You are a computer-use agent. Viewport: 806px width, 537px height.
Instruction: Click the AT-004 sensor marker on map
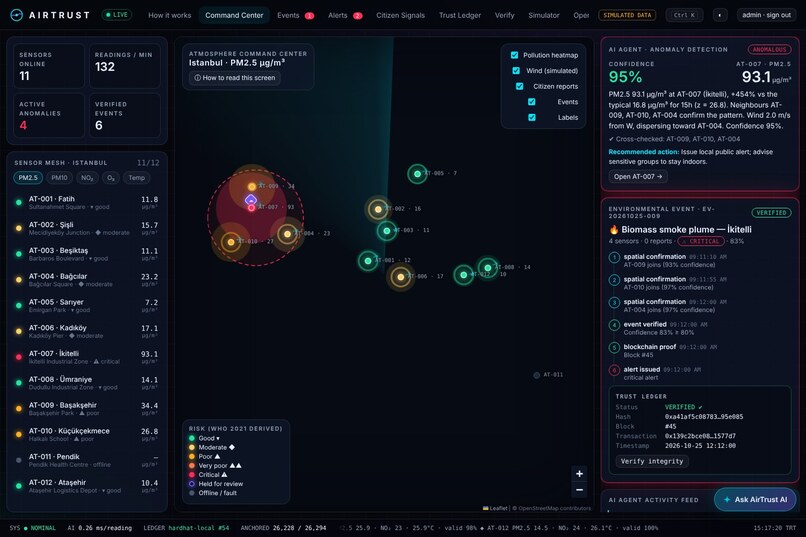[x=287, y=234]
